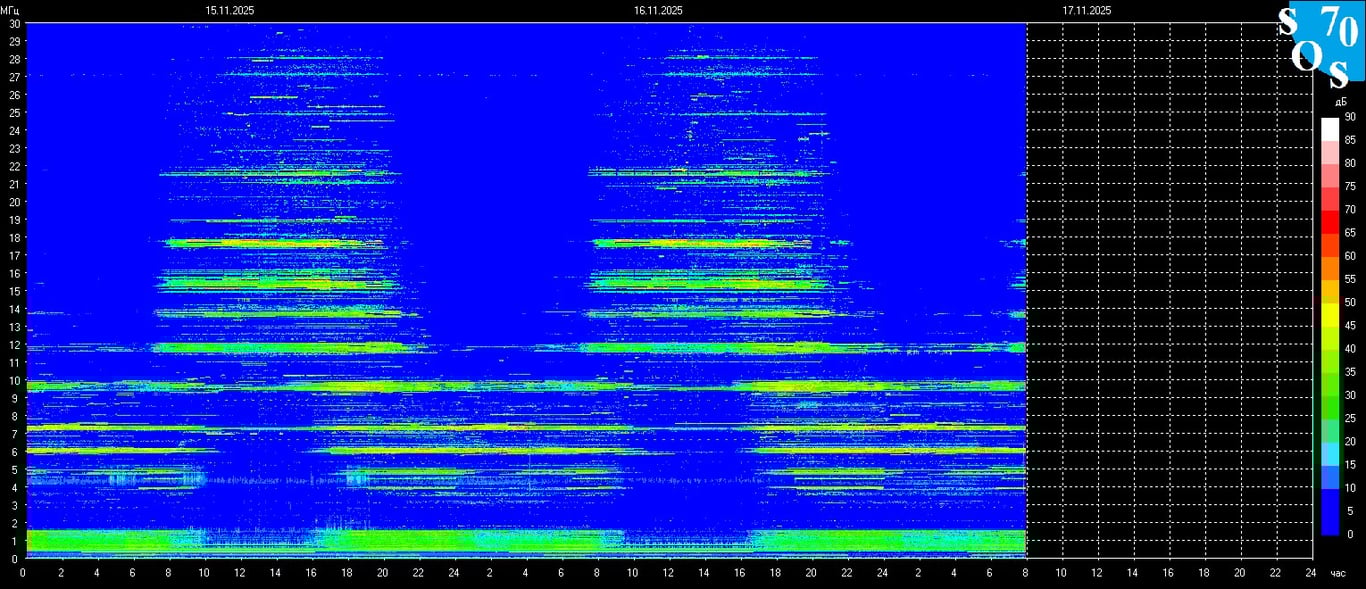Click the час label on time axis
Image resolution: width=1366 pixels, height=589 pixels.
coord(1338,573)
